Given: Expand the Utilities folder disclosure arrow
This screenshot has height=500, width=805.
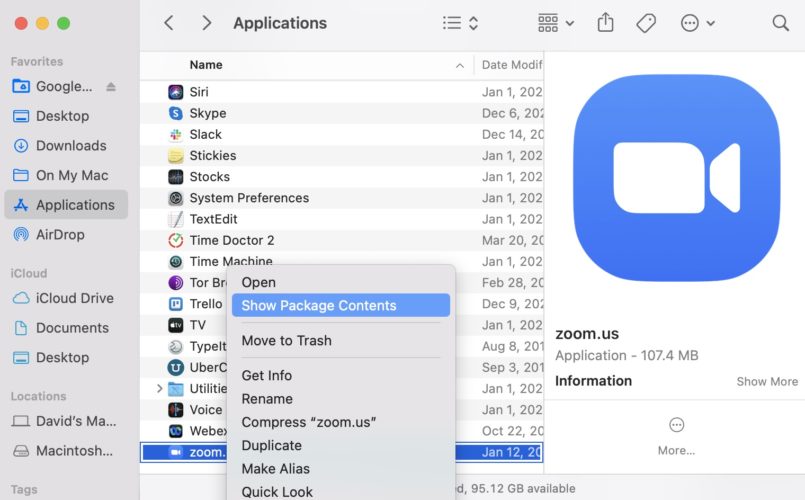Looking at the screenshot, I should pos(159,389).
